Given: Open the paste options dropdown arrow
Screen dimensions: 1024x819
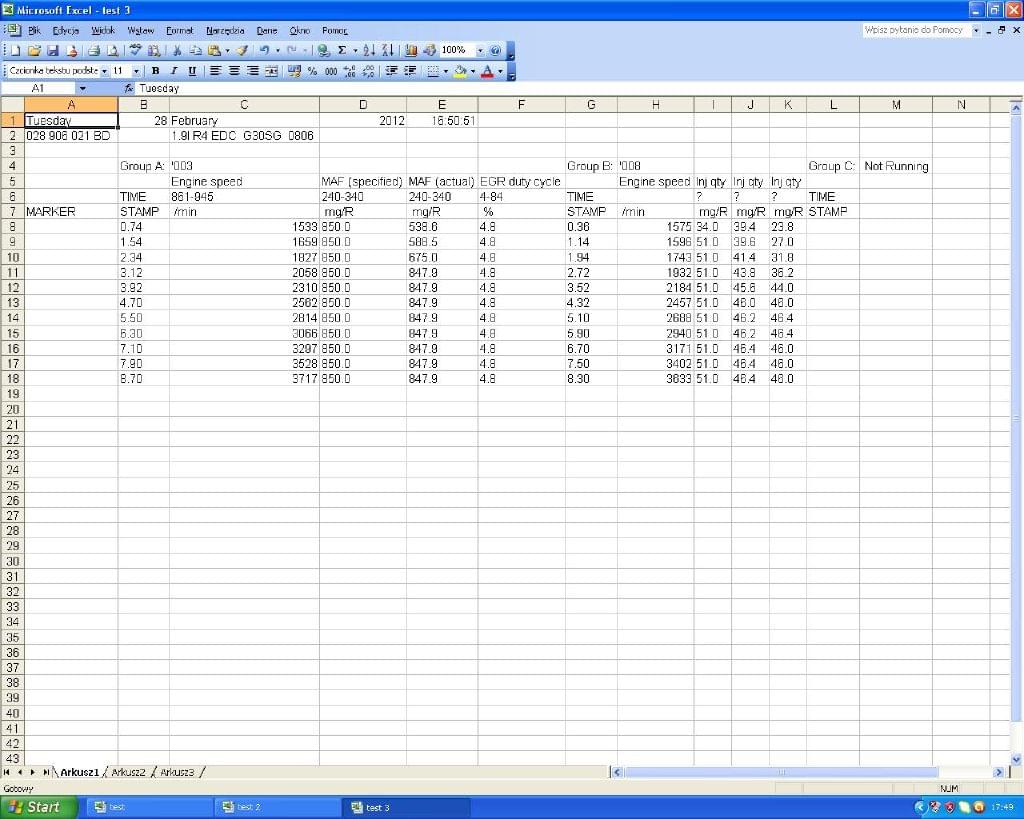Looking at the screenshot, I should [227, 51].
